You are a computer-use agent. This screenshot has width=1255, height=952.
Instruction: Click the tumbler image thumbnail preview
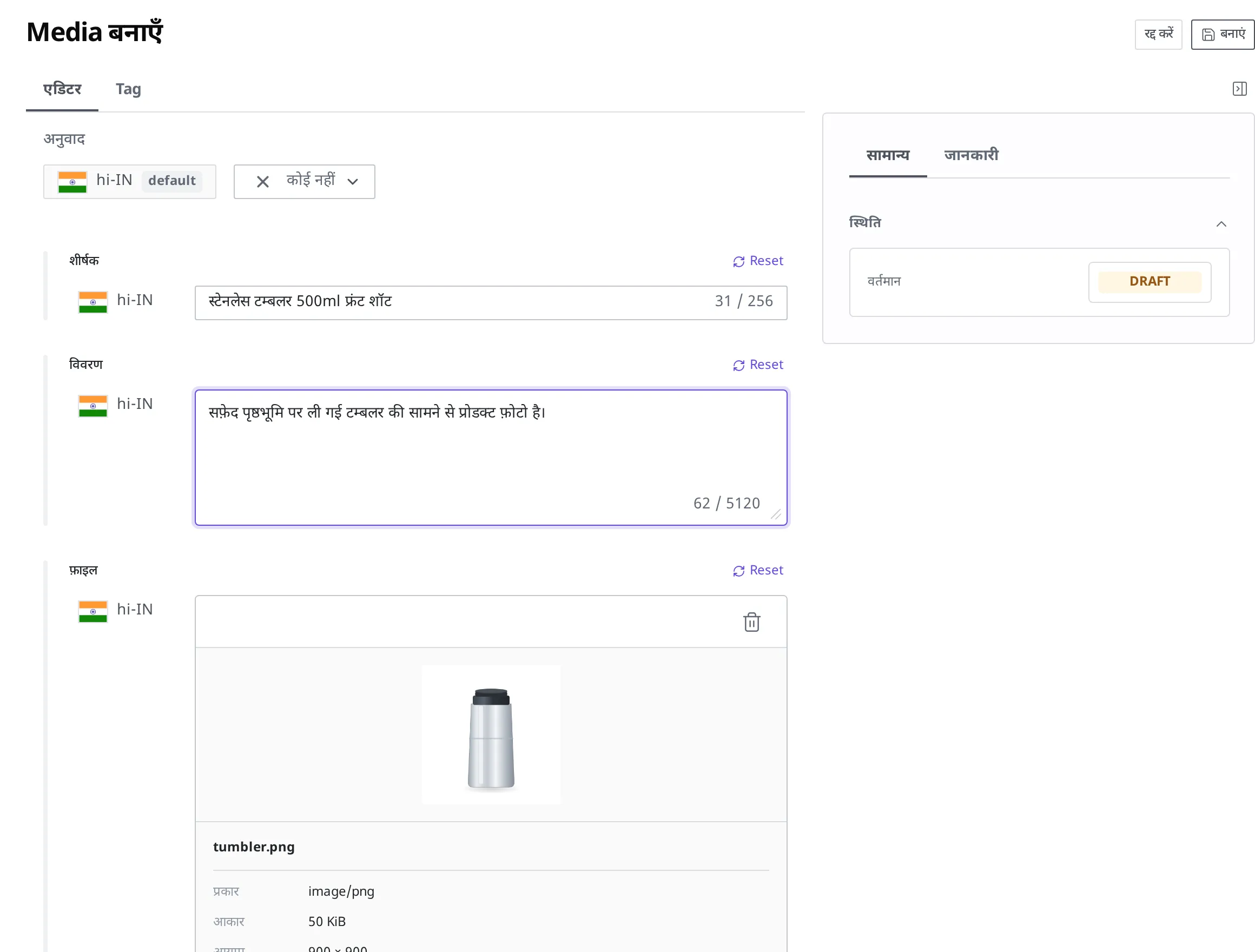coord(491,734)
